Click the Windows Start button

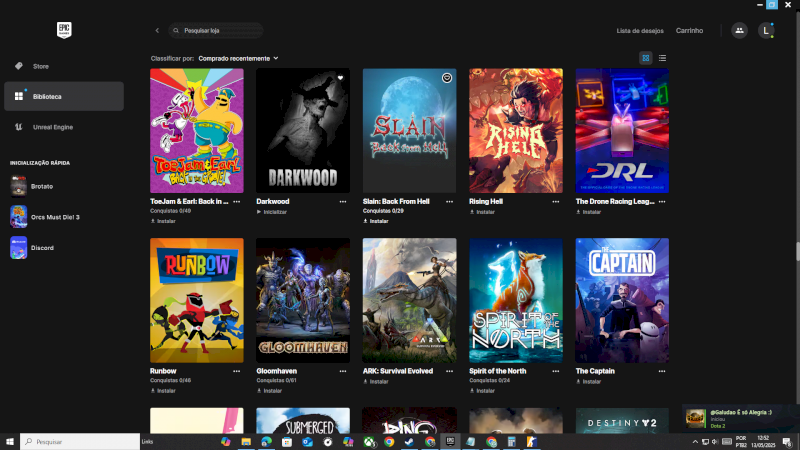click(x=10, y=441)
